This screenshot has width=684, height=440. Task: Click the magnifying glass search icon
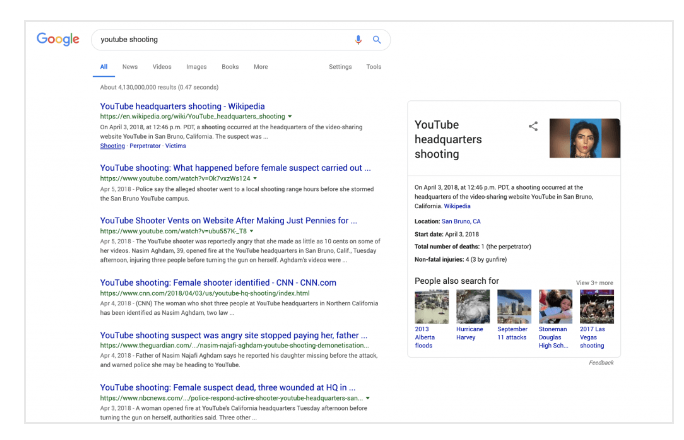[377, 40]
